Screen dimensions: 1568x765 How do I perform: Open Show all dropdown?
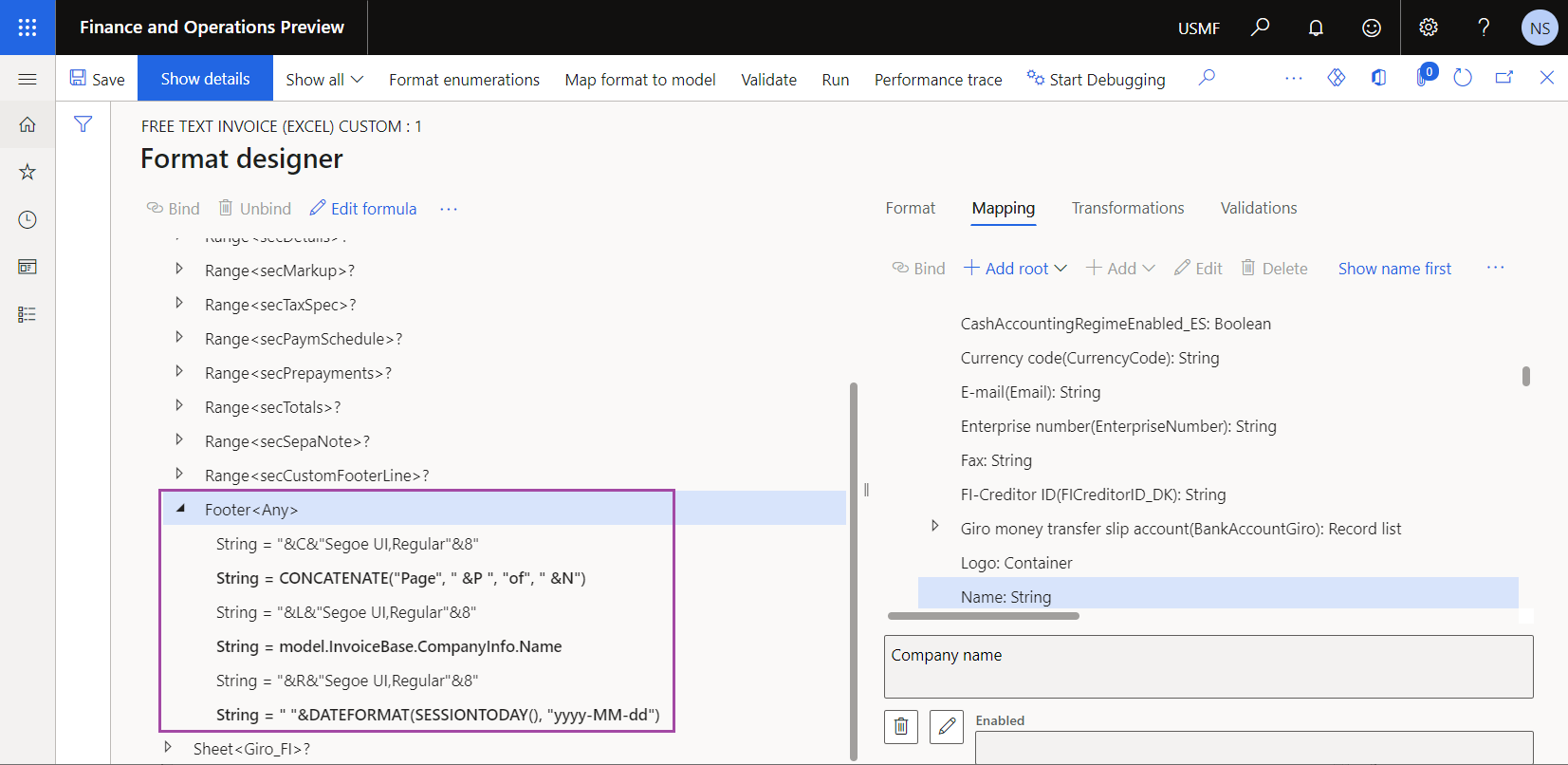324,80
